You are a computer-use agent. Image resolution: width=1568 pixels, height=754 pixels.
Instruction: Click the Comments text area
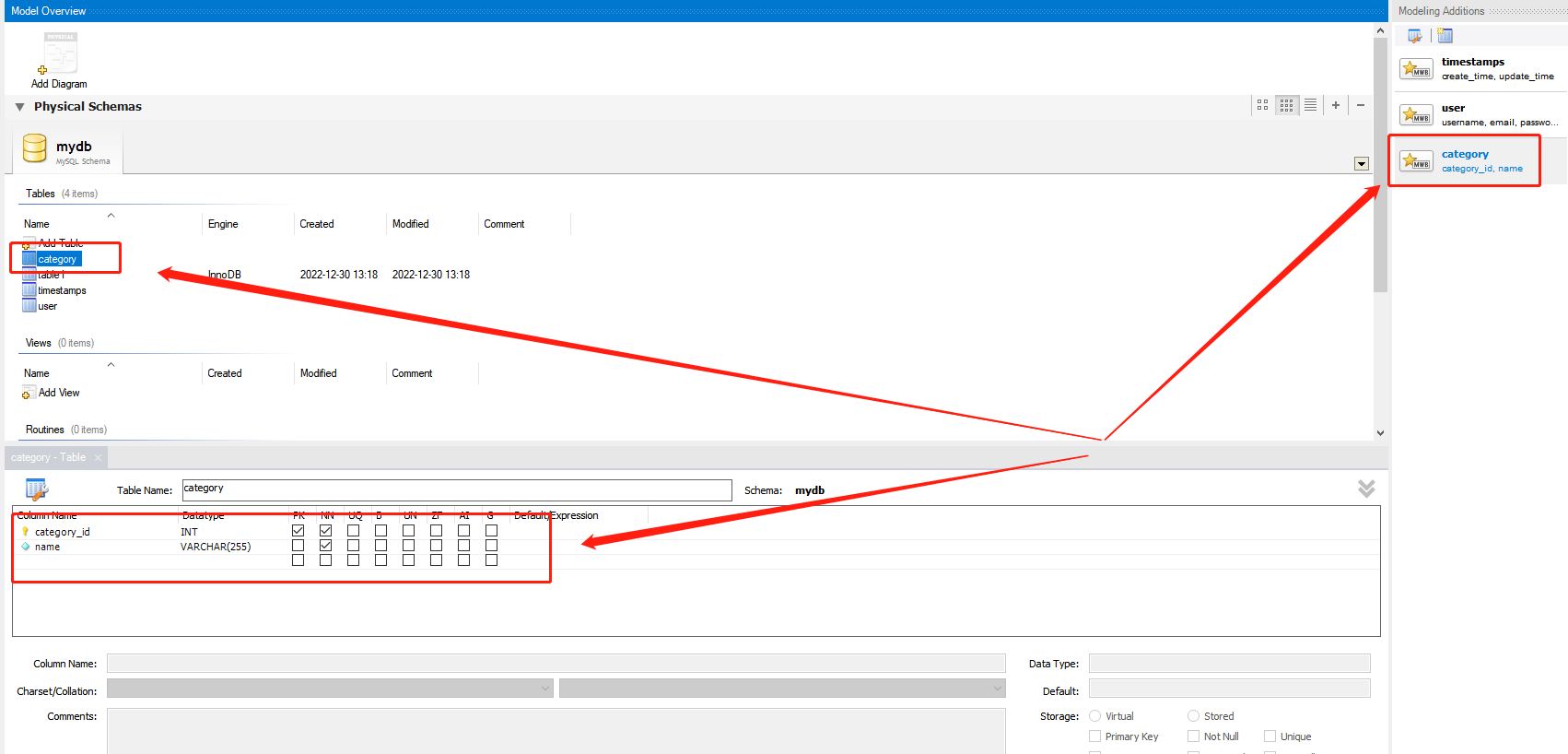pyautogui.click(x=556, y=731)
